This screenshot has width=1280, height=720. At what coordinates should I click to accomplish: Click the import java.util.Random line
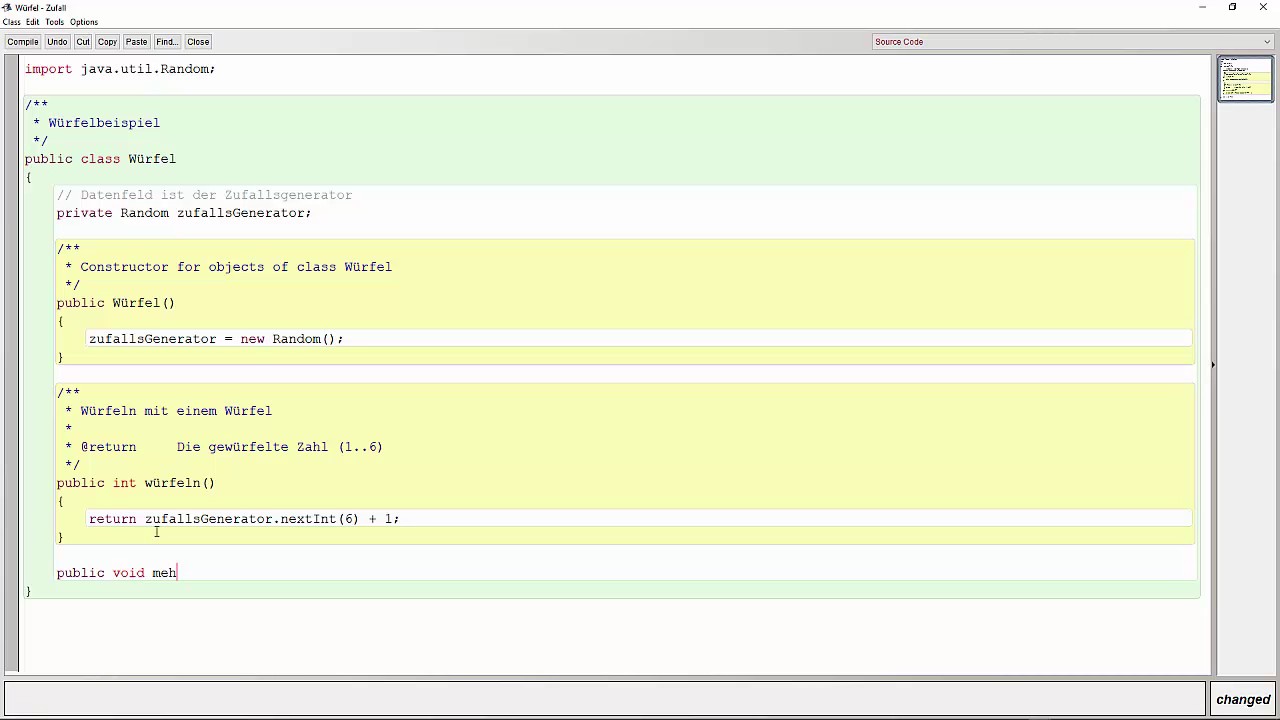point(120,69)
